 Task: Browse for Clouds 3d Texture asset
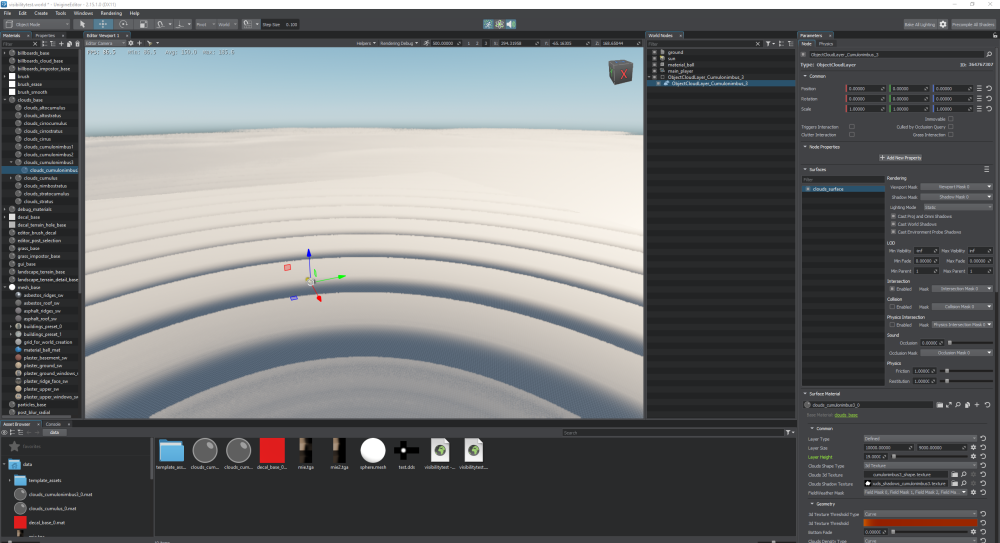pyautogui.click(x=954, y=474)
